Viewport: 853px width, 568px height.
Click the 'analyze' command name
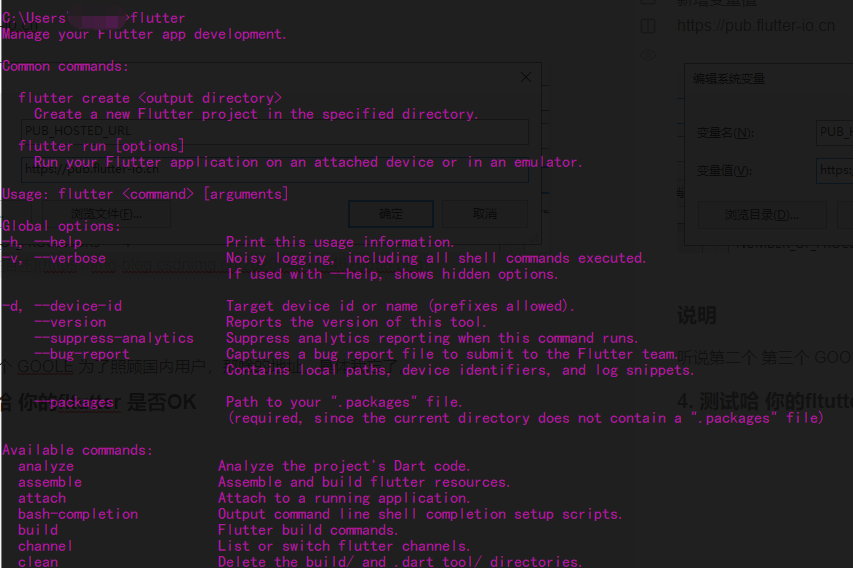click(46, 466)
